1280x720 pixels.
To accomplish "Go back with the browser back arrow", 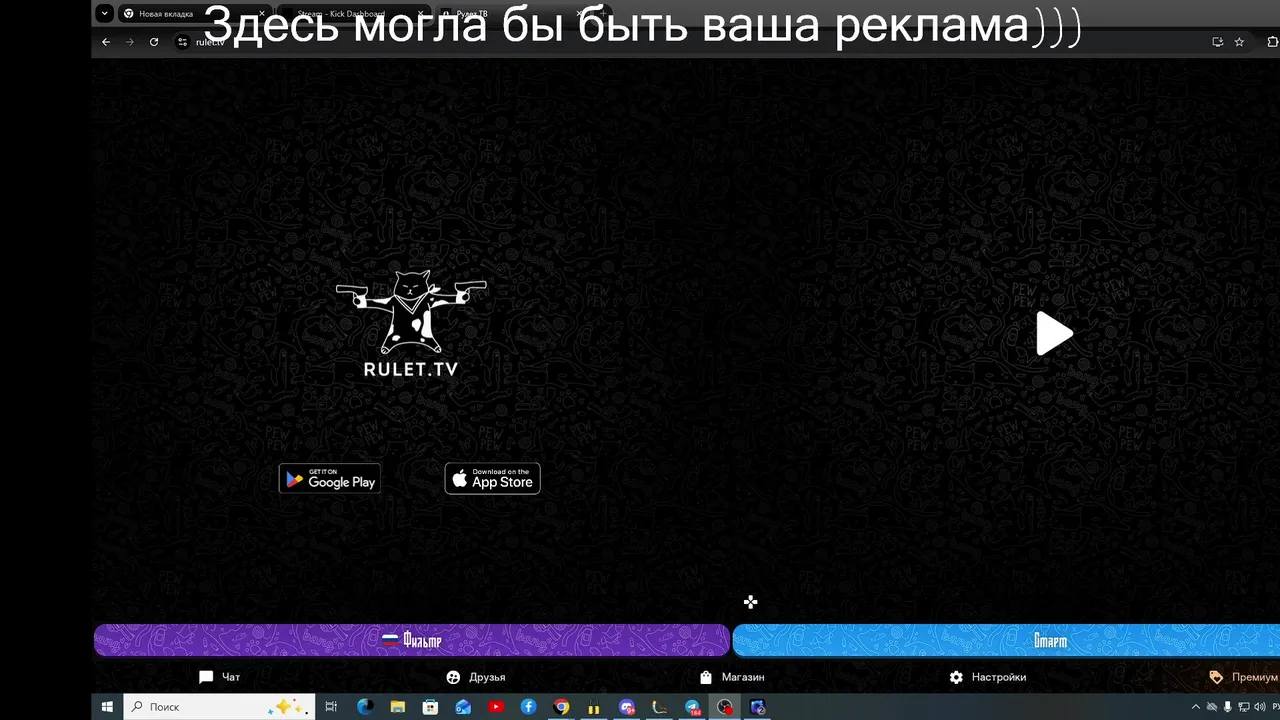I will pos(106,42).
